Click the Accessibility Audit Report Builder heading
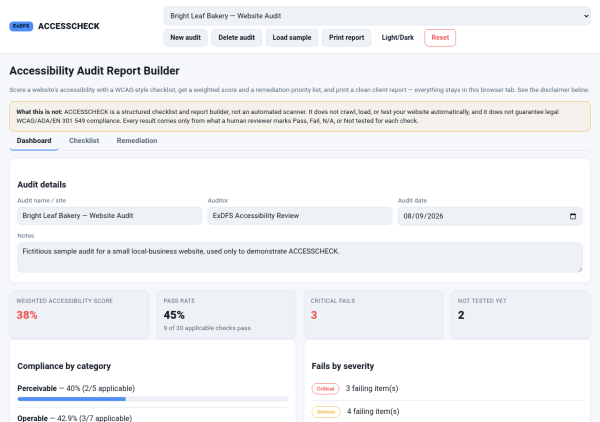Viewport: 600px width, 422px height. coord(95,71)
